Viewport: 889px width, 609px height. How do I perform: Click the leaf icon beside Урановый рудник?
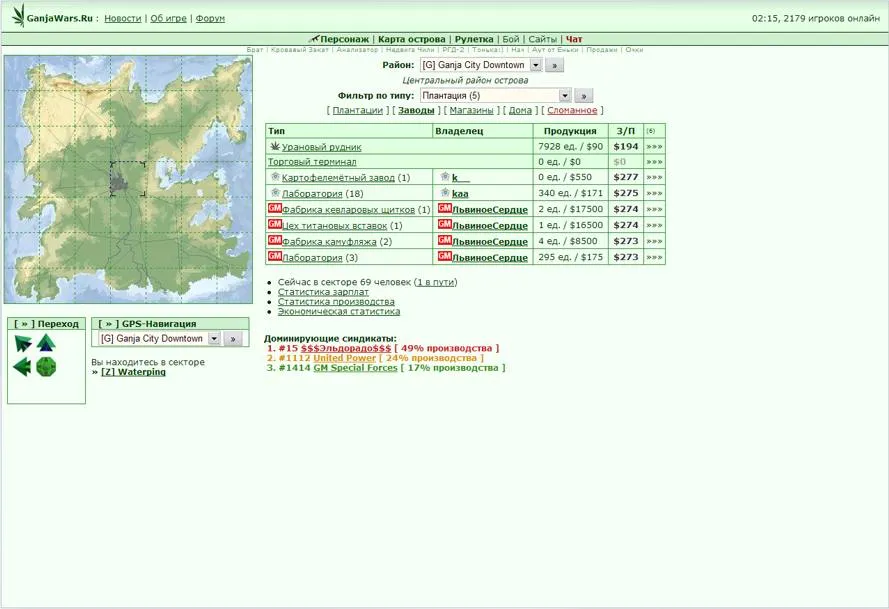[x=275, y=147]
